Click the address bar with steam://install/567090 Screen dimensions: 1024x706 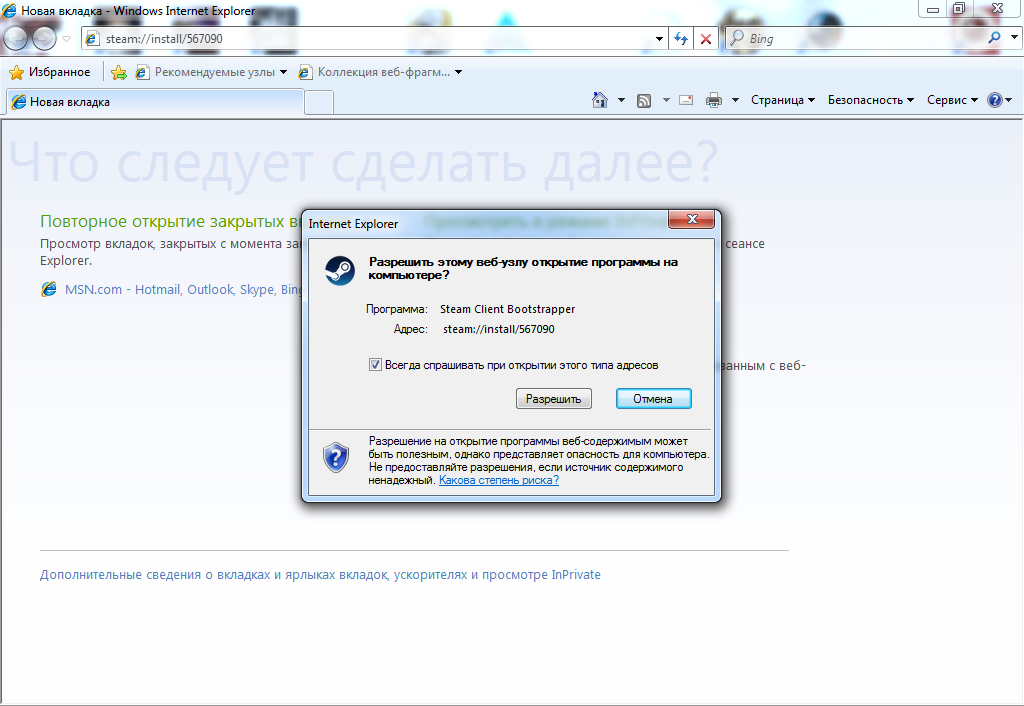(x=372, y=39)
